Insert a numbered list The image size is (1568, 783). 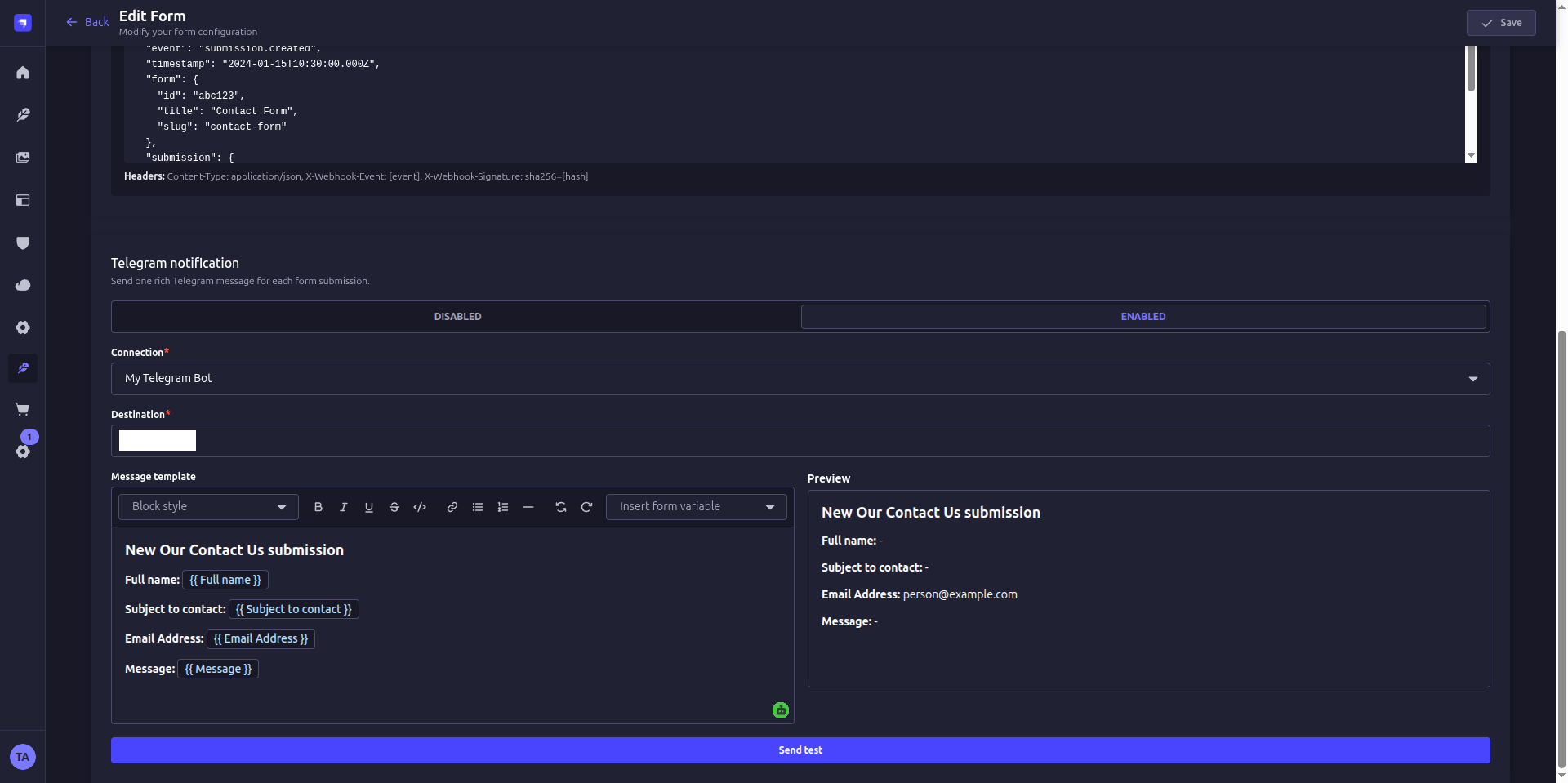(503, 507)
